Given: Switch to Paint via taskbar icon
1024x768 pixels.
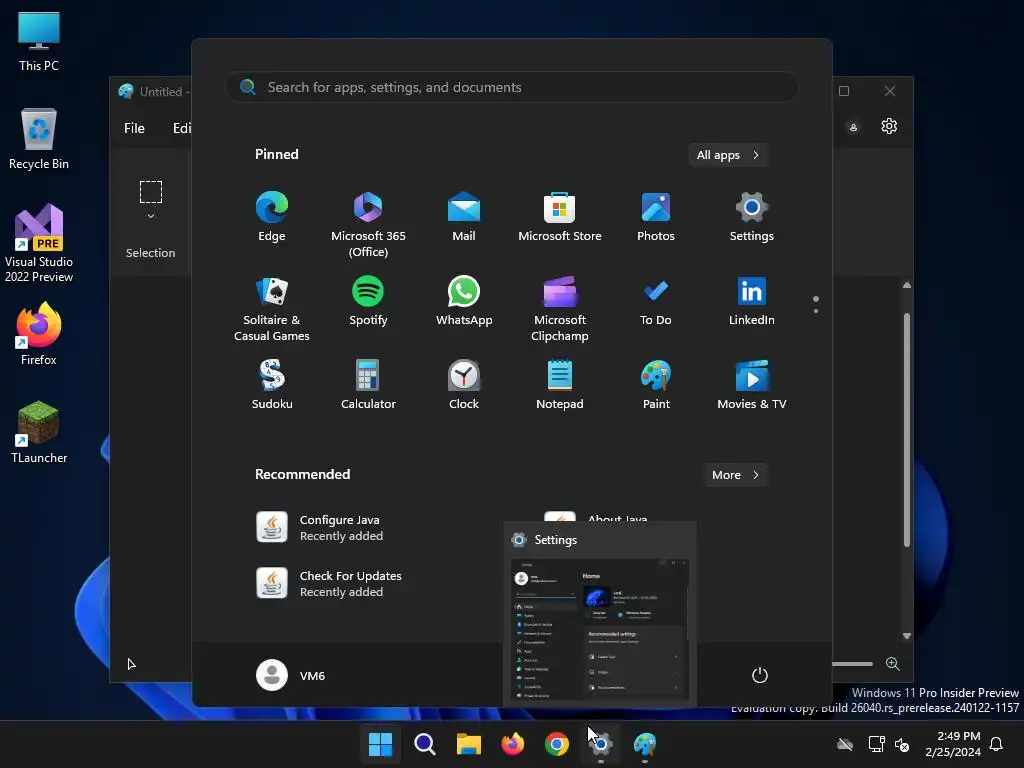Looking at the screenshot, I should pos(645,744).
